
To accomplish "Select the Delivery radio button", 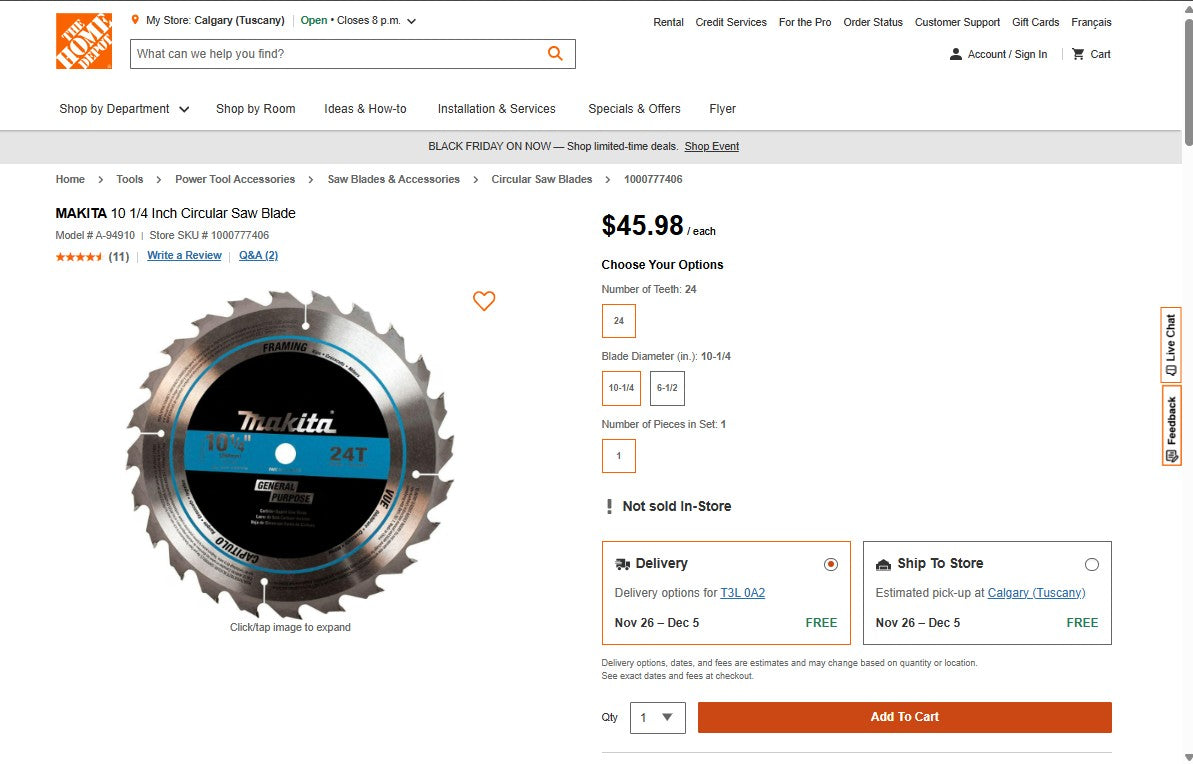I will (x=831, y=564).
